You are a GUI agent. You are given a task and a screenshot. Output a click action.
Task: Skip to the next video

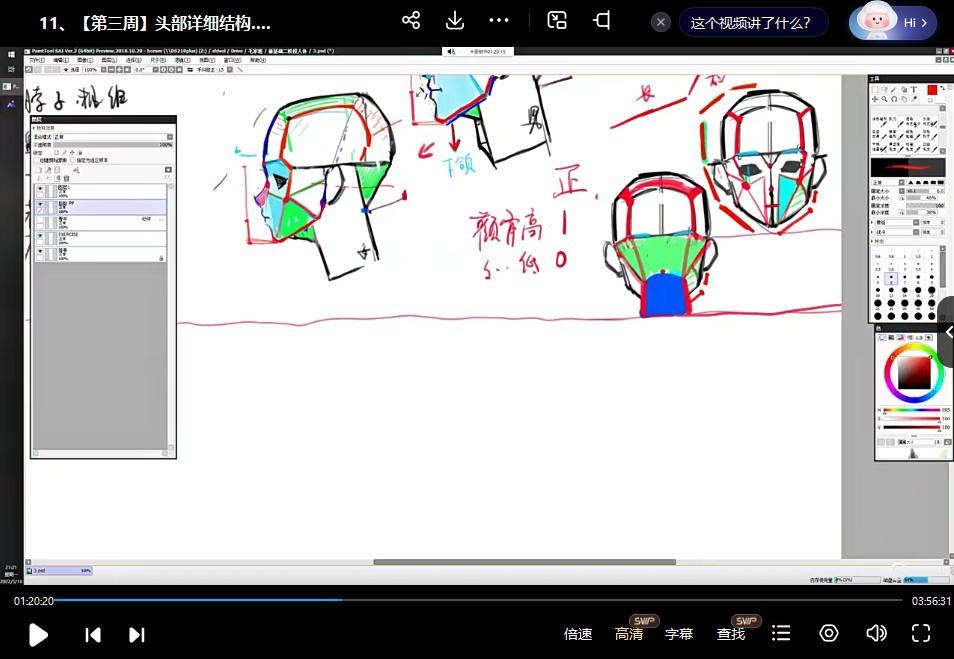[137, 634]
